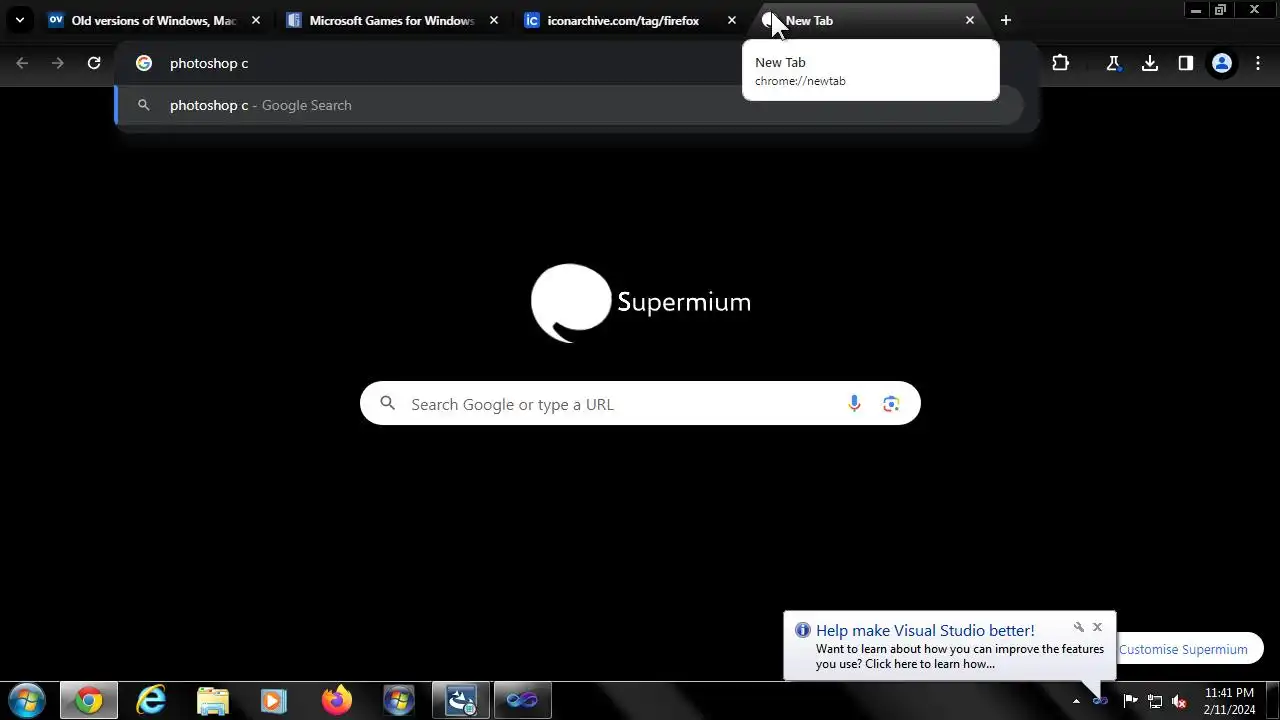Open Windows Media Player taskbar icon
The image size is (1280, 720).
tap(275, 701)
